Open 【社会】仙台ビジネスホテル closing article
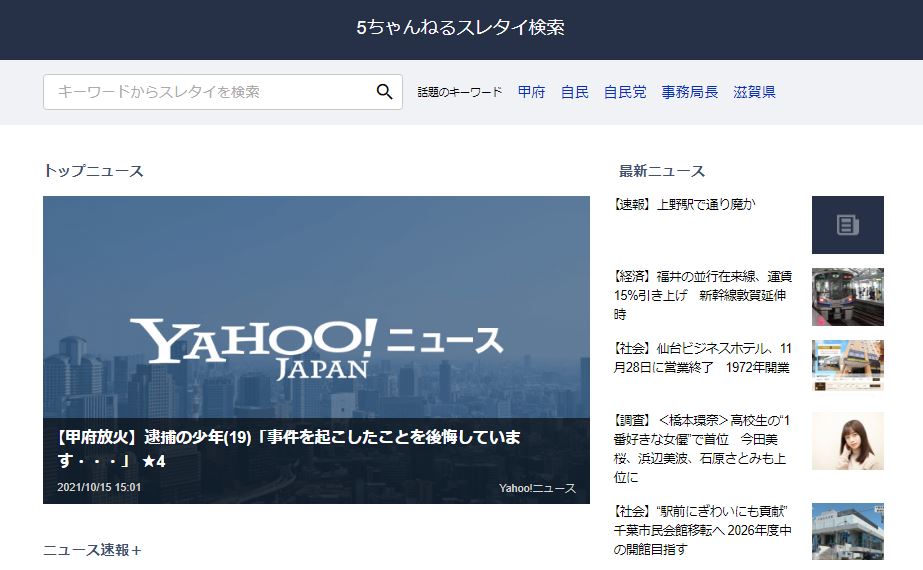This screenshot has width=923, height=570. click(x=703, y=357)
